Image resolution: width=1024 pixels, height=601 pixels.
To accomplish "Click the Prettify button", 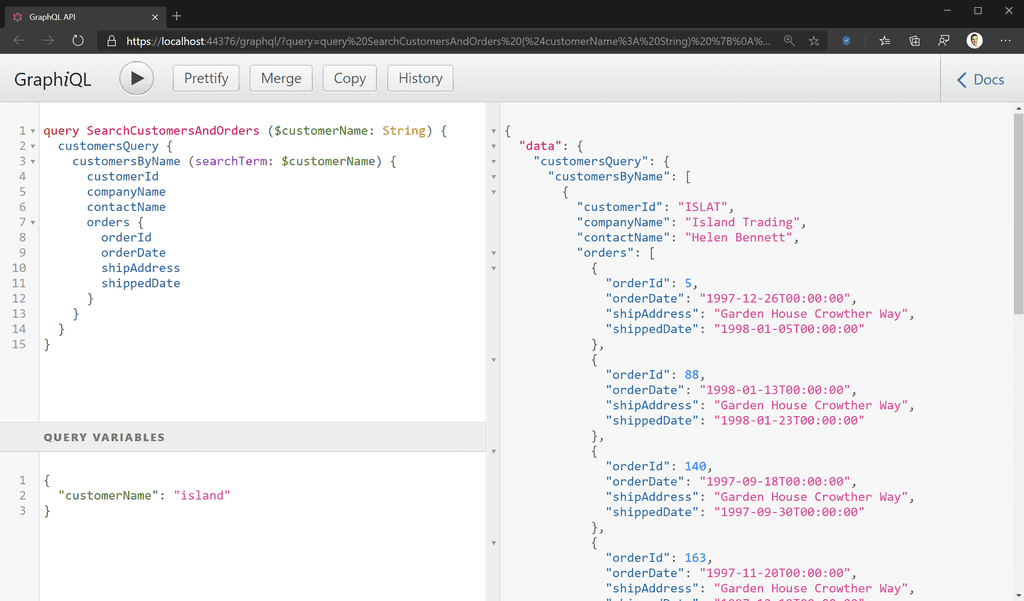I will [205, 78].
